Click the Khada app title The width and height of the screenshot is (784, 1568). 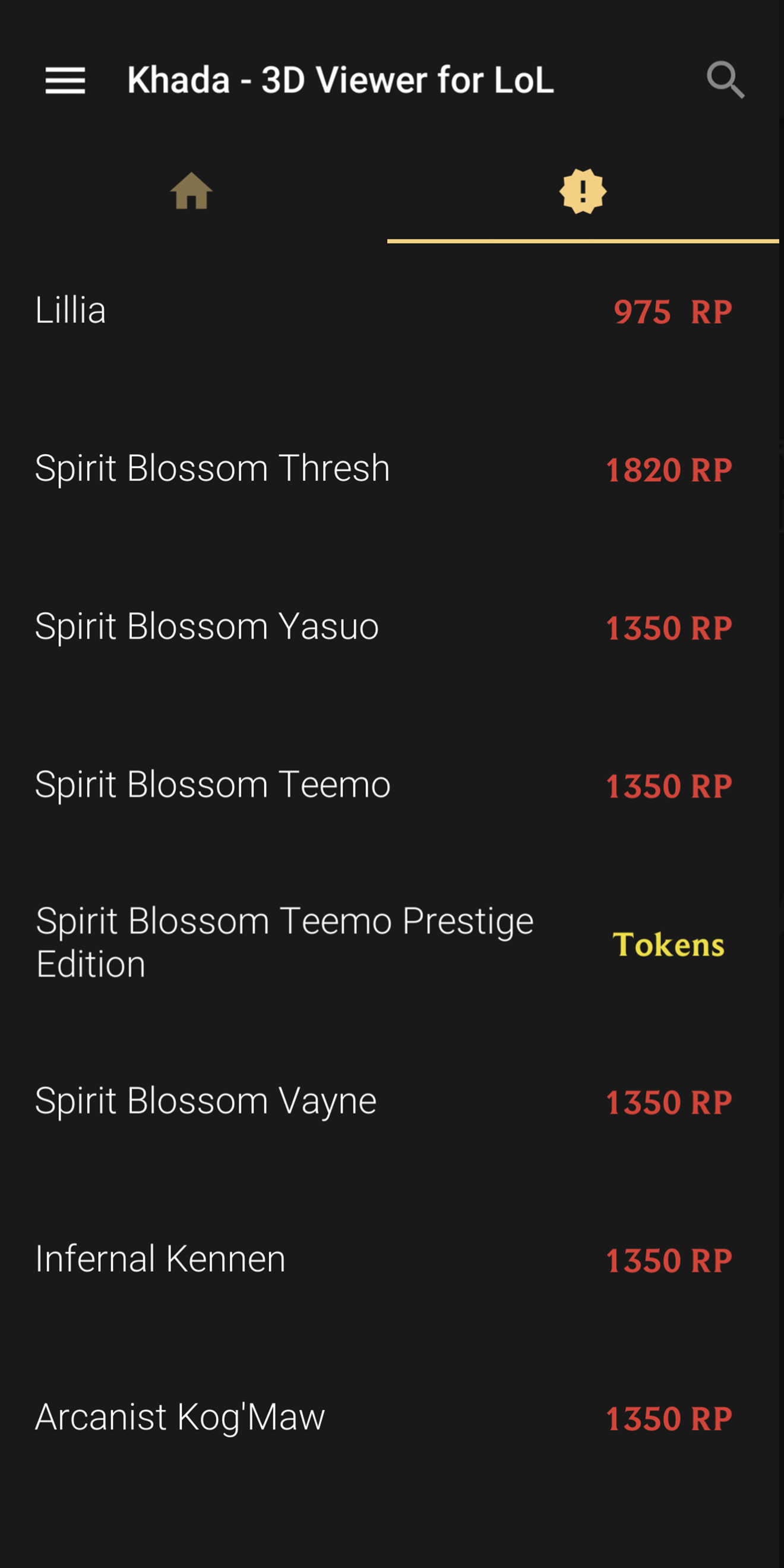tap(341, 80)
